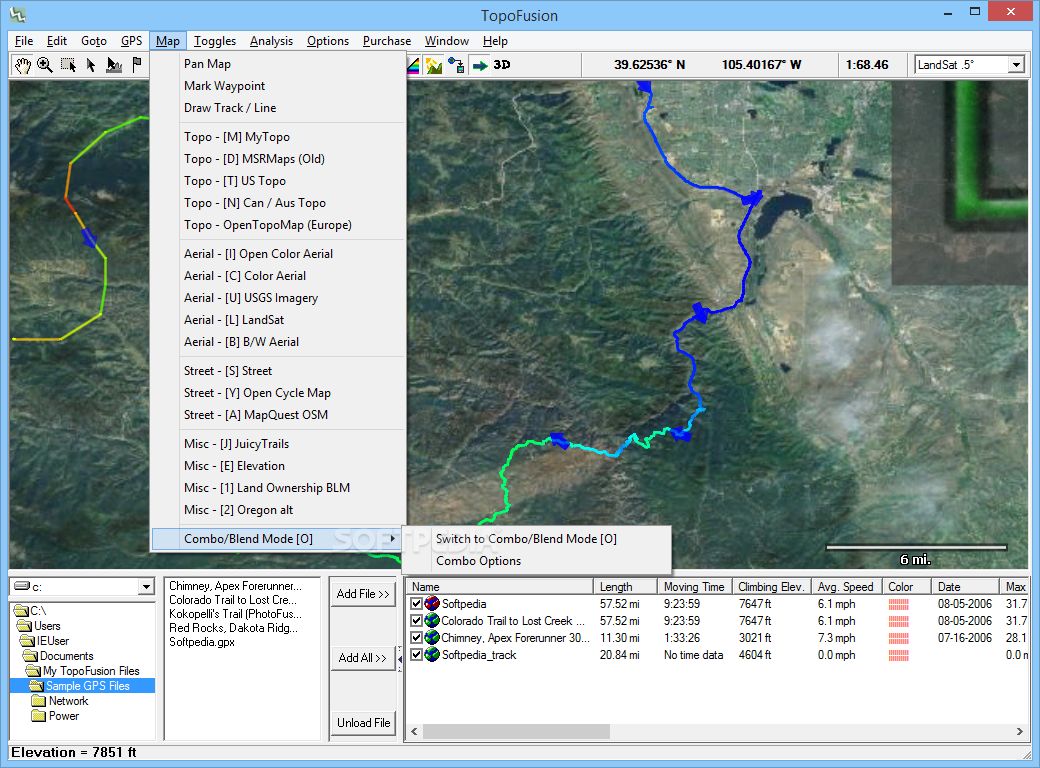Open the LandSat .5° map type dropdown
The height and width of the screenshot is (768, 1040).
1015,64
